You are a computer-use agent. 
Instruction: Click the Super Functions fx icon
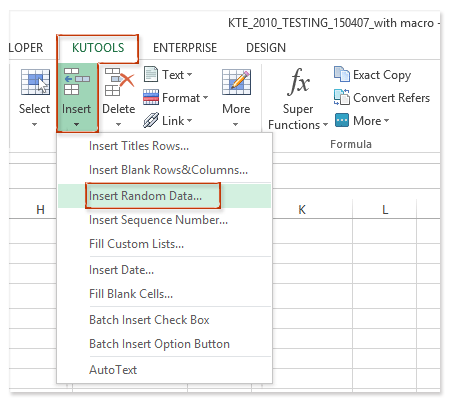click(x=298, y=82)
